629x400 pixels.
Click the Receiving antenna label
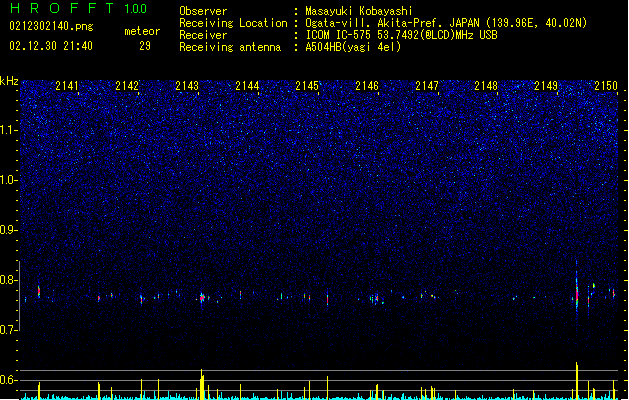[230, 47]
